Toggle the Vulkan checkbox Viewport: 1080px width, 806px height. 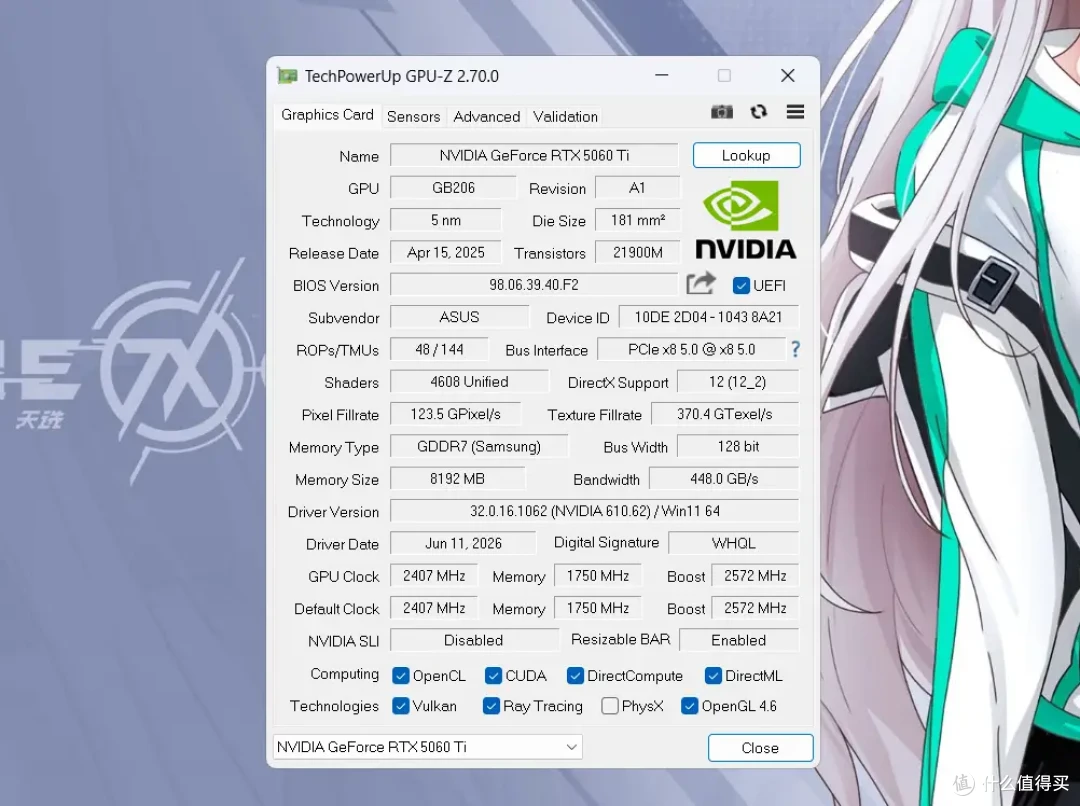click(x=400, y=706)
